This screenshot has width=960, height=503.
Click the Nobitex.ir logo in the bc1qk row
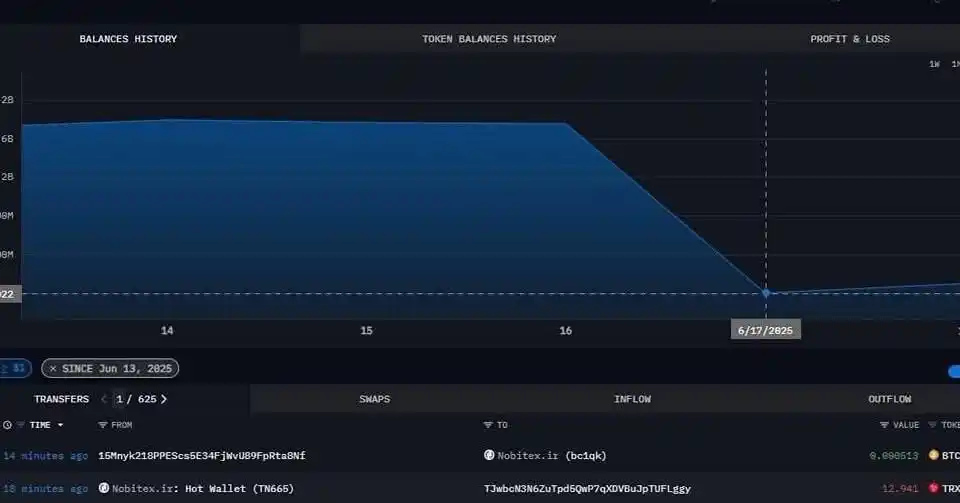click(x=489, y=455)
